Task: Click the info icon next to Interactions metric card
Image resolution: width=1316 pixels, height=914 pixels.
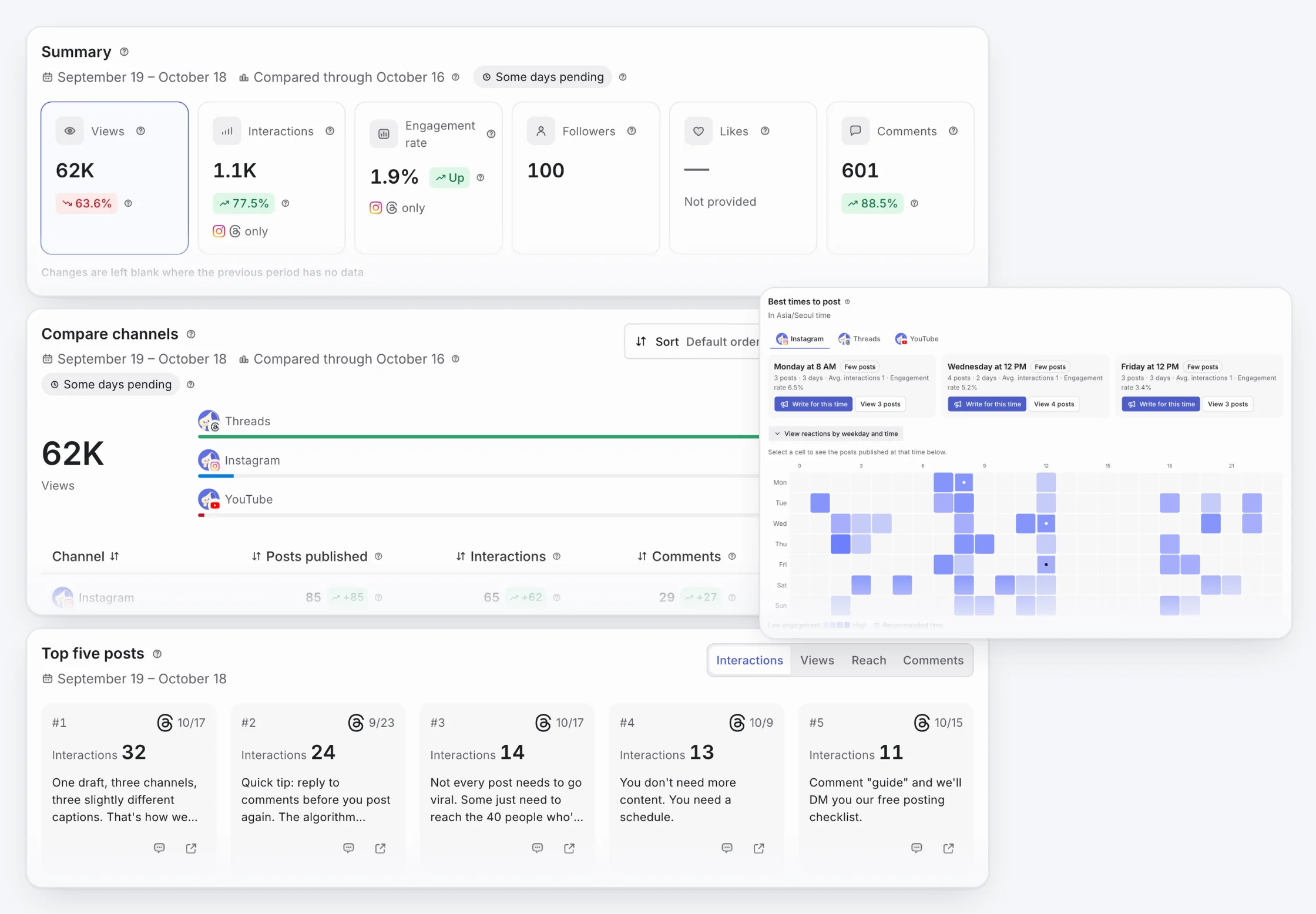Action: 330,131
